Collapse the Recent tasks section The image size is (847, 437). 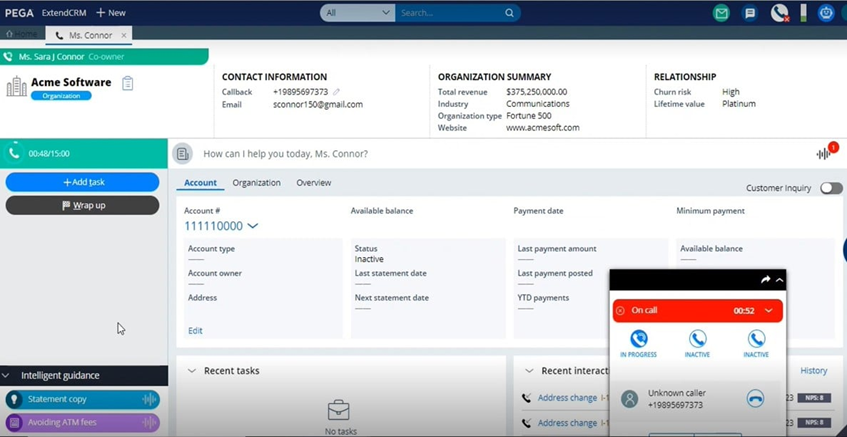coord(191,371)
